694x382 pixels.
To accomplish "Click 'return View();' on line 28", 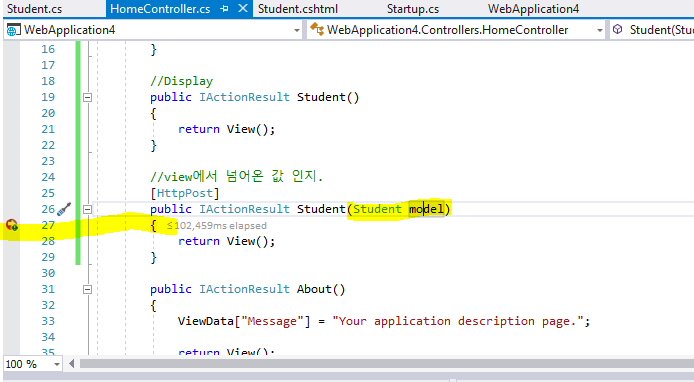I will point(227,241).
